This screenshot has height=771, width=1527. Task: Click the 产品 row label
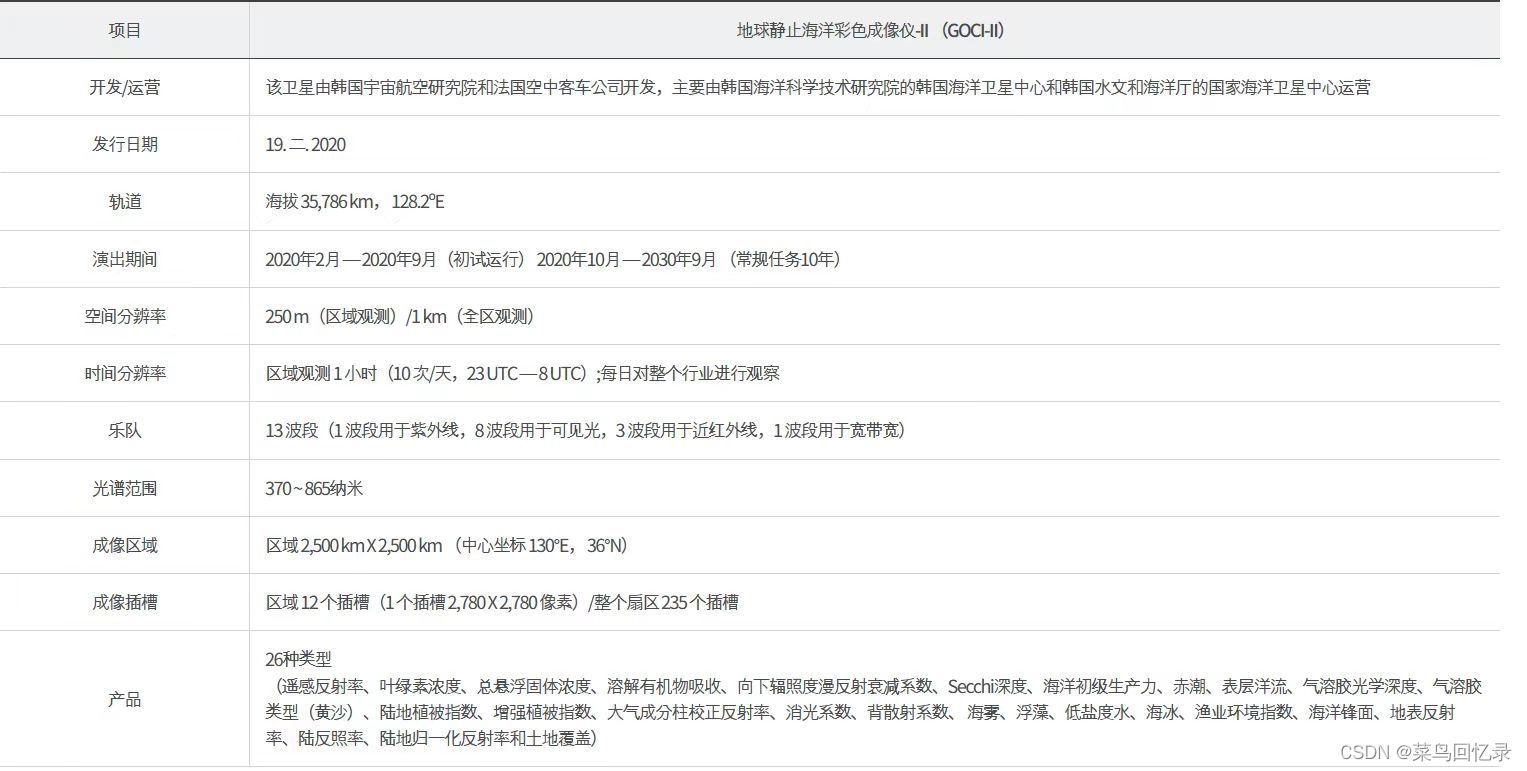(125, 699)
